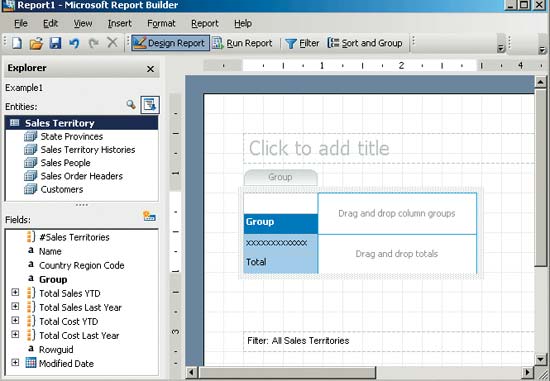Click the vertical scrollbar up arrow
This screenshot has width=550, height=381.
coord(541,82)
